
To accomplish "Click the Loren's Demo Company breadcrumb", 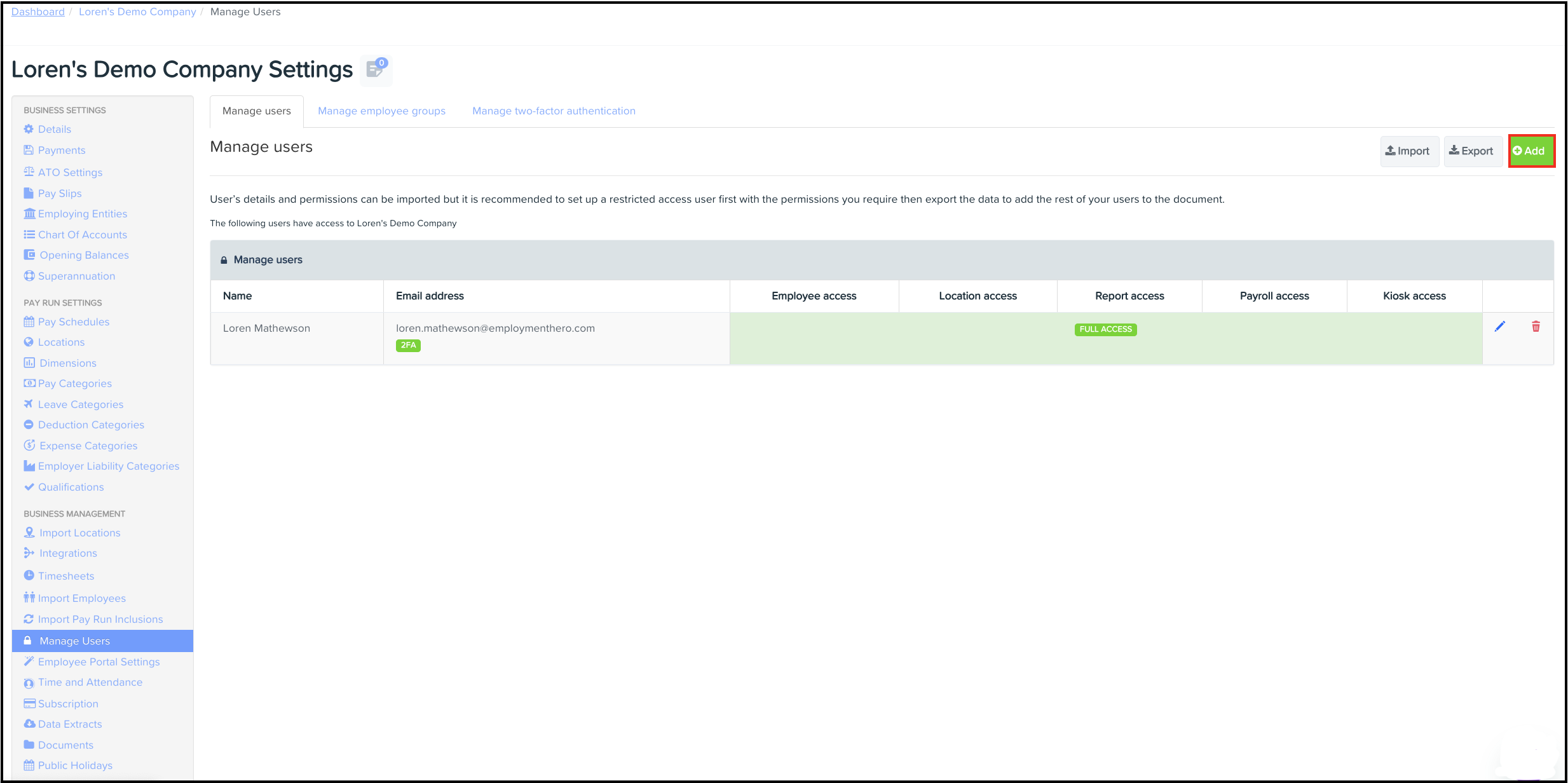I will click(x=137, y=12).
